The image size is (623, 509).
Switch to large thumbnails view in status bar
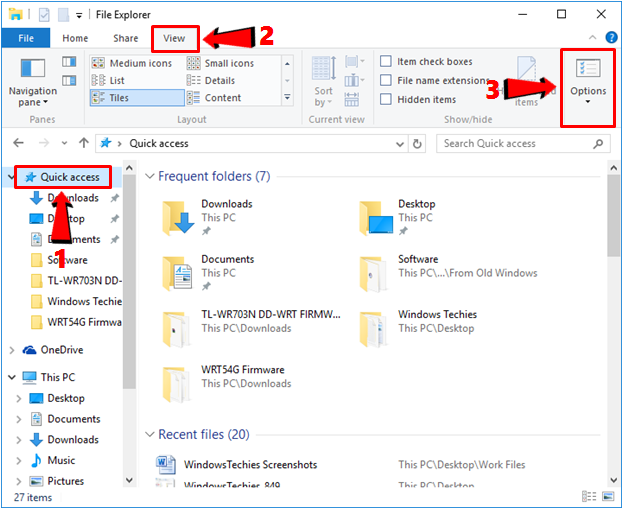point(608,497)
